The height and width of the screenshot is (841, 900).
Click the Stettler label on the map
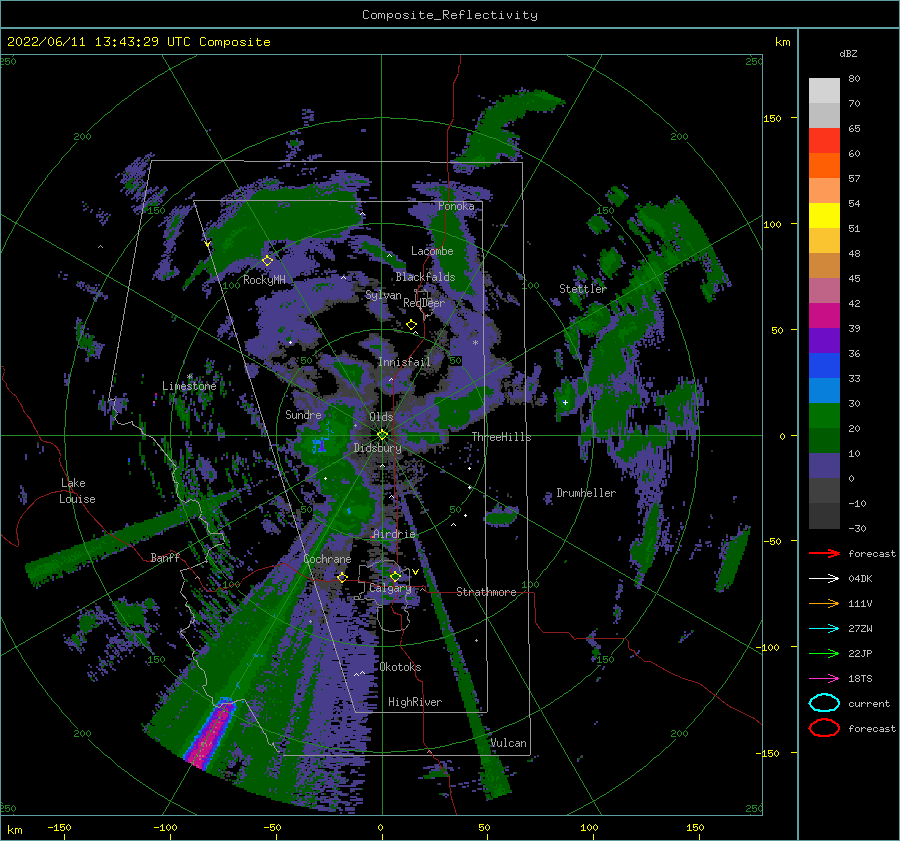(x=583, y=289)
